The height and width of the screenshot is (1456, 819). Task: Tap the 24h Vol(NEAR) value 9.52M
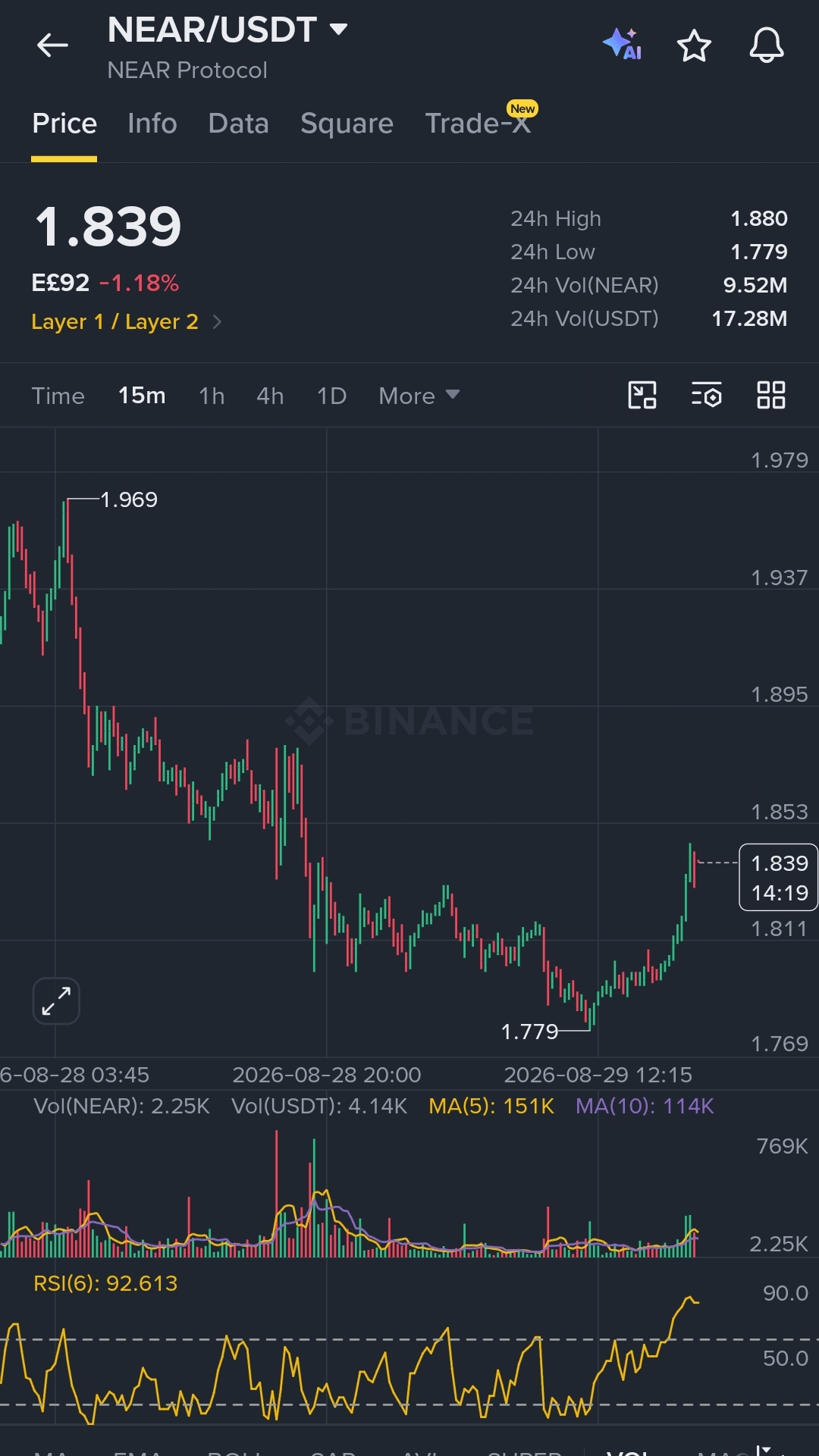click(x=755, y=286)
